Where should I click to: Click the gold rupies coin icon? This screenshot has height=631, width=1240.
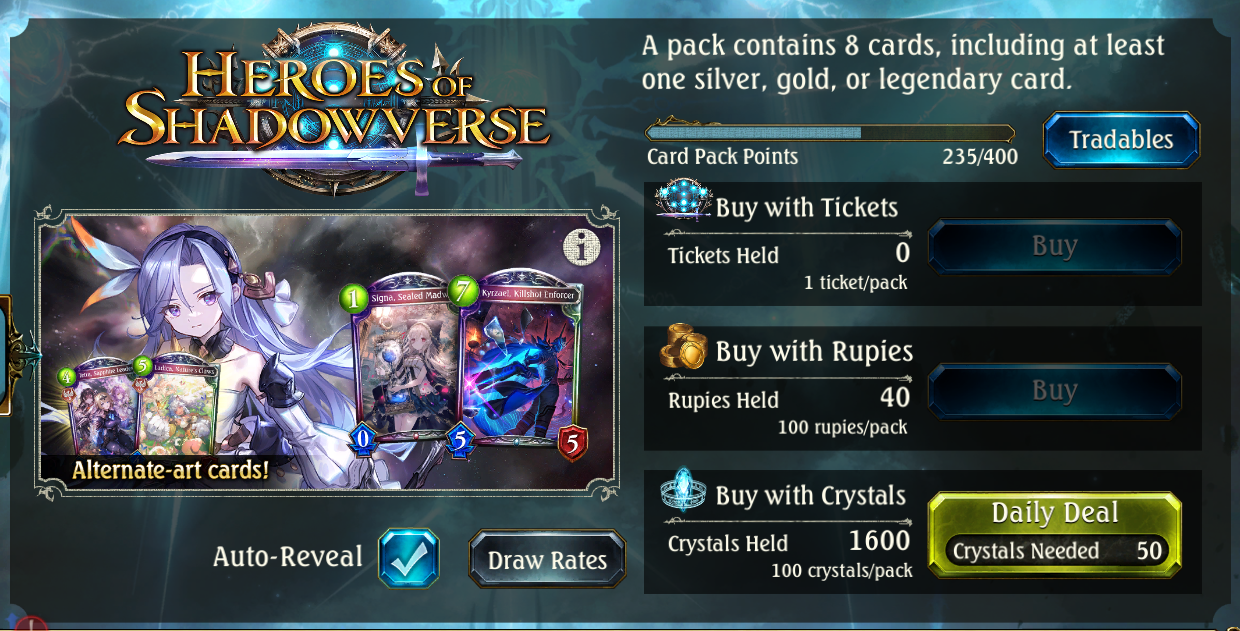pyautogui.click(x=685, y=347)
